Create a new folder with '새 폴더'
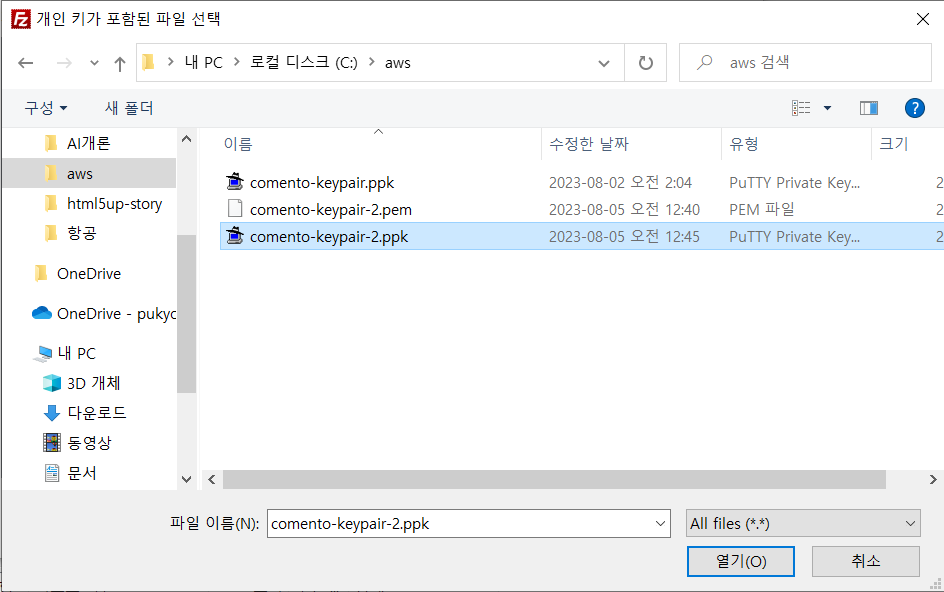The height and width of the screenshot is (592, 944). click(129, 108)
